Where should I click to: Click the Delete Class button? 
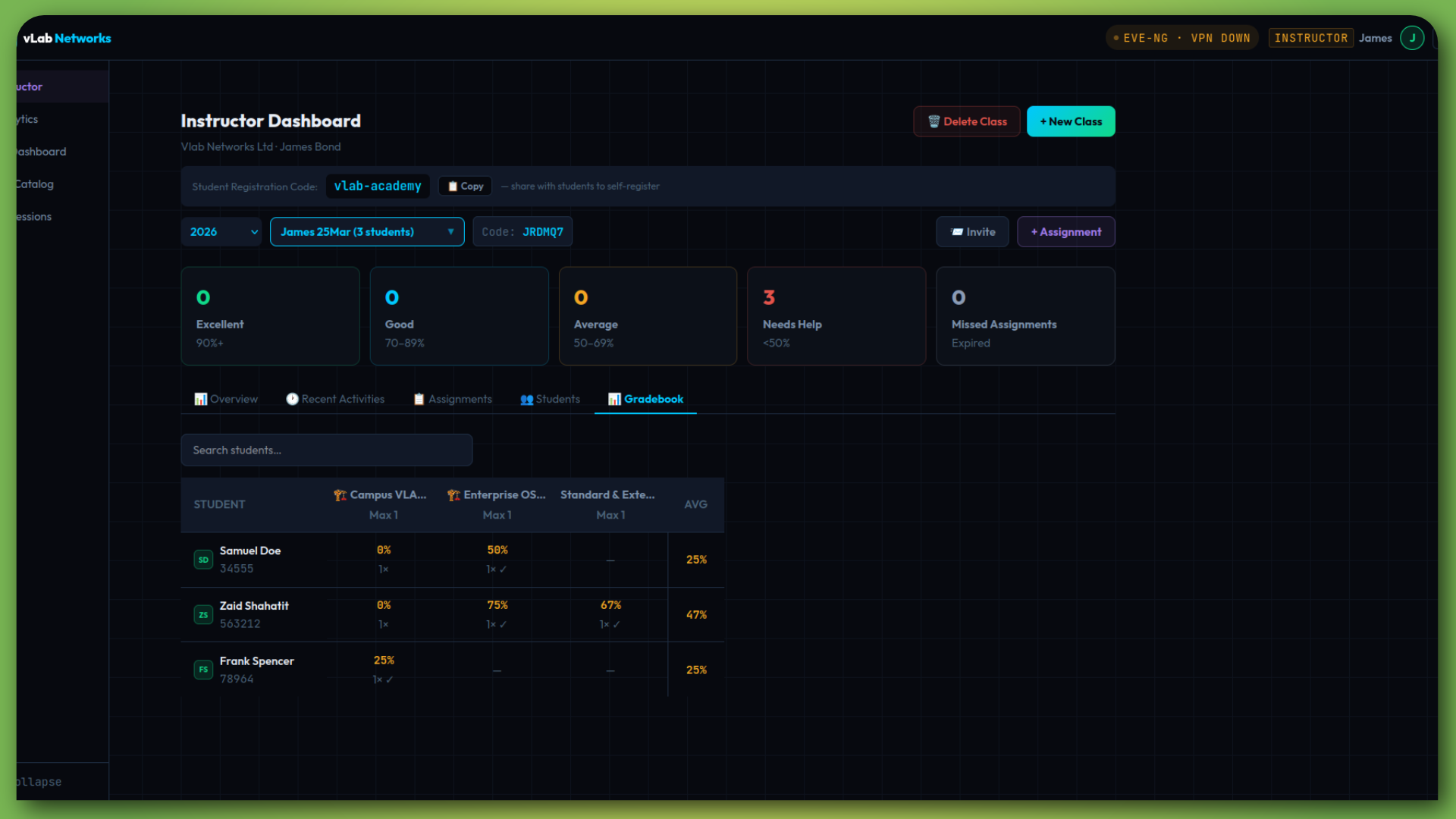point(967,121)
